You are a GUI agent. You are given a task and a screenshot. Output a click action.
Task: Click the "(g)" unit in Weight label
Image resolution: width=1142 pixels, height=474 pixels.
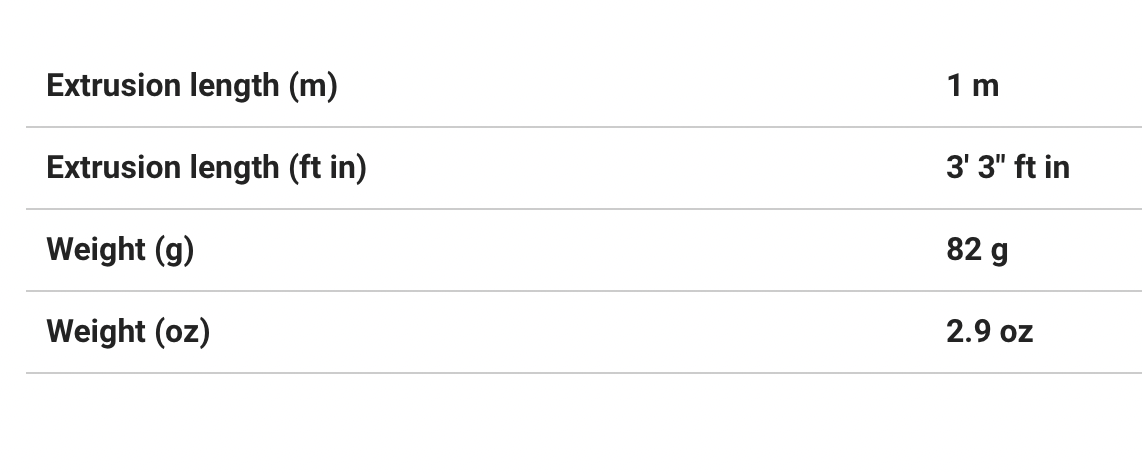click(x=173, y=250)
